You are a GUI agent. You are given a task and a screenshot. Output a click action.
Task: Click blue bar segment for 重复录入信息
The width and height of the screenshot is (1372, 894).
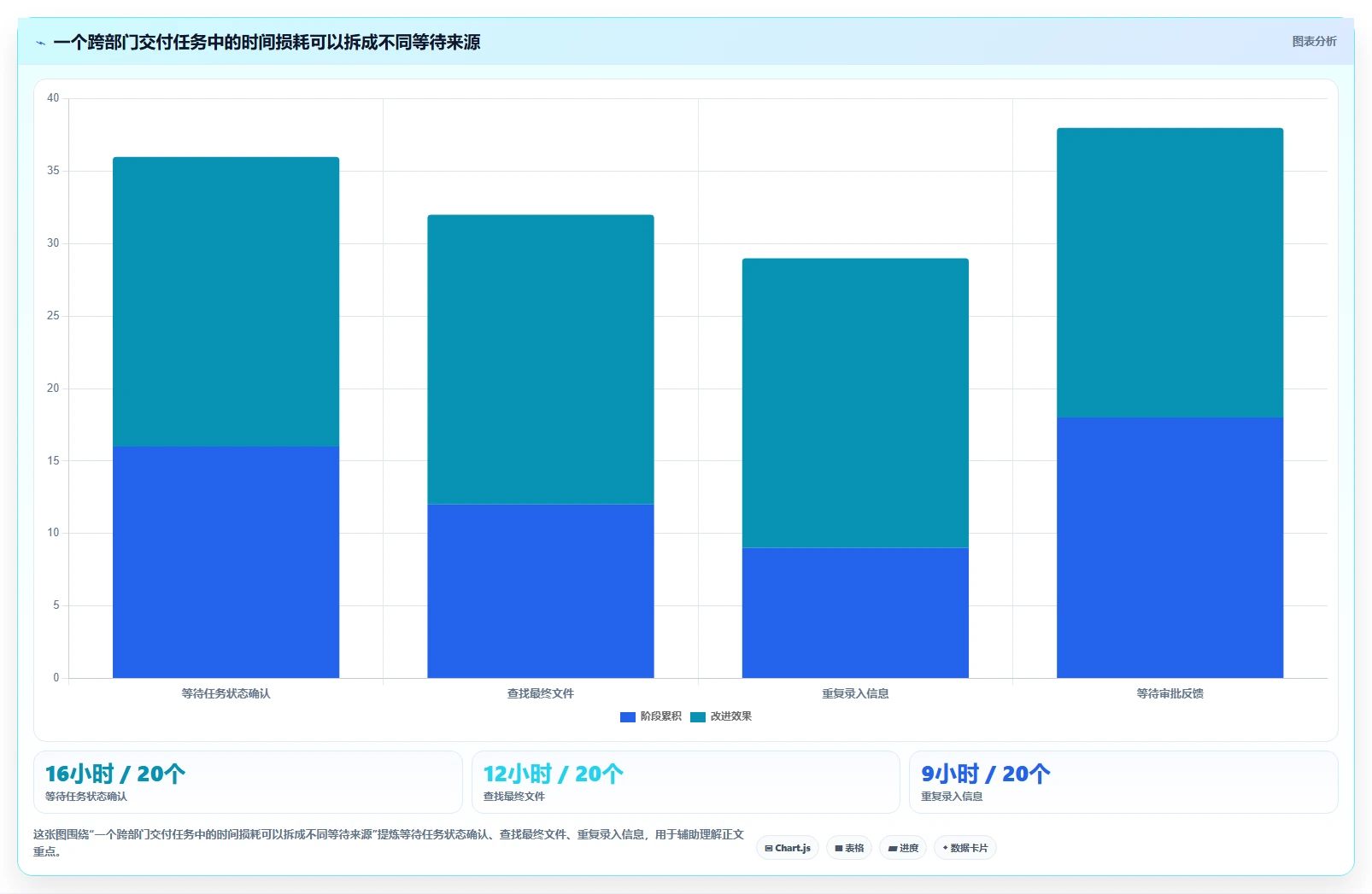[855, 613]
